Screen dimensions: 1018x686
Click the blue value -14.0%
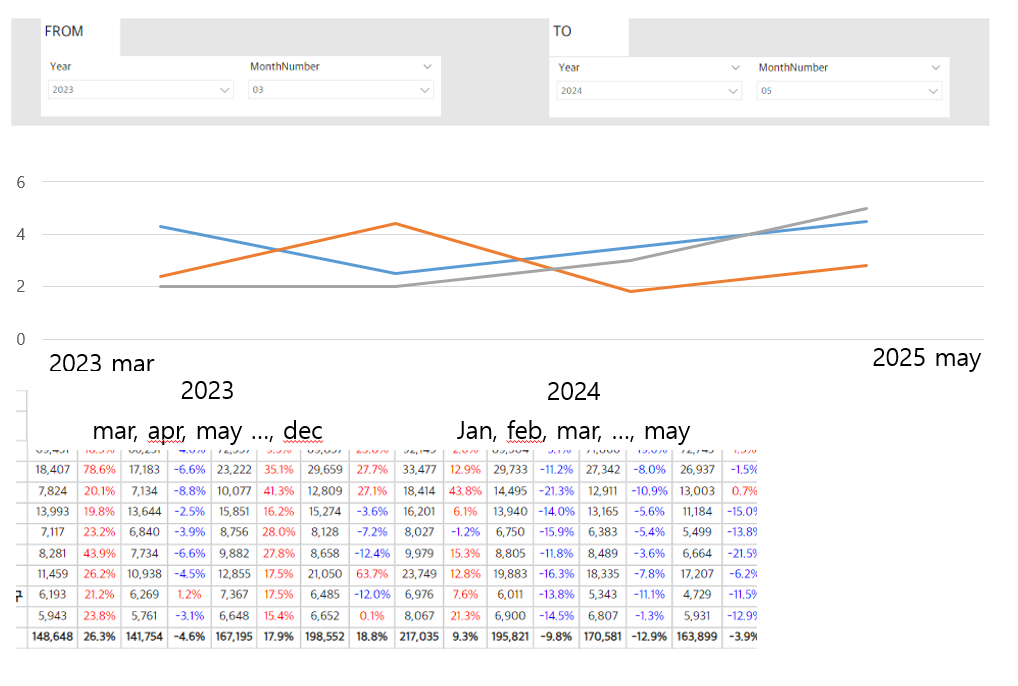tap(557, 511)
